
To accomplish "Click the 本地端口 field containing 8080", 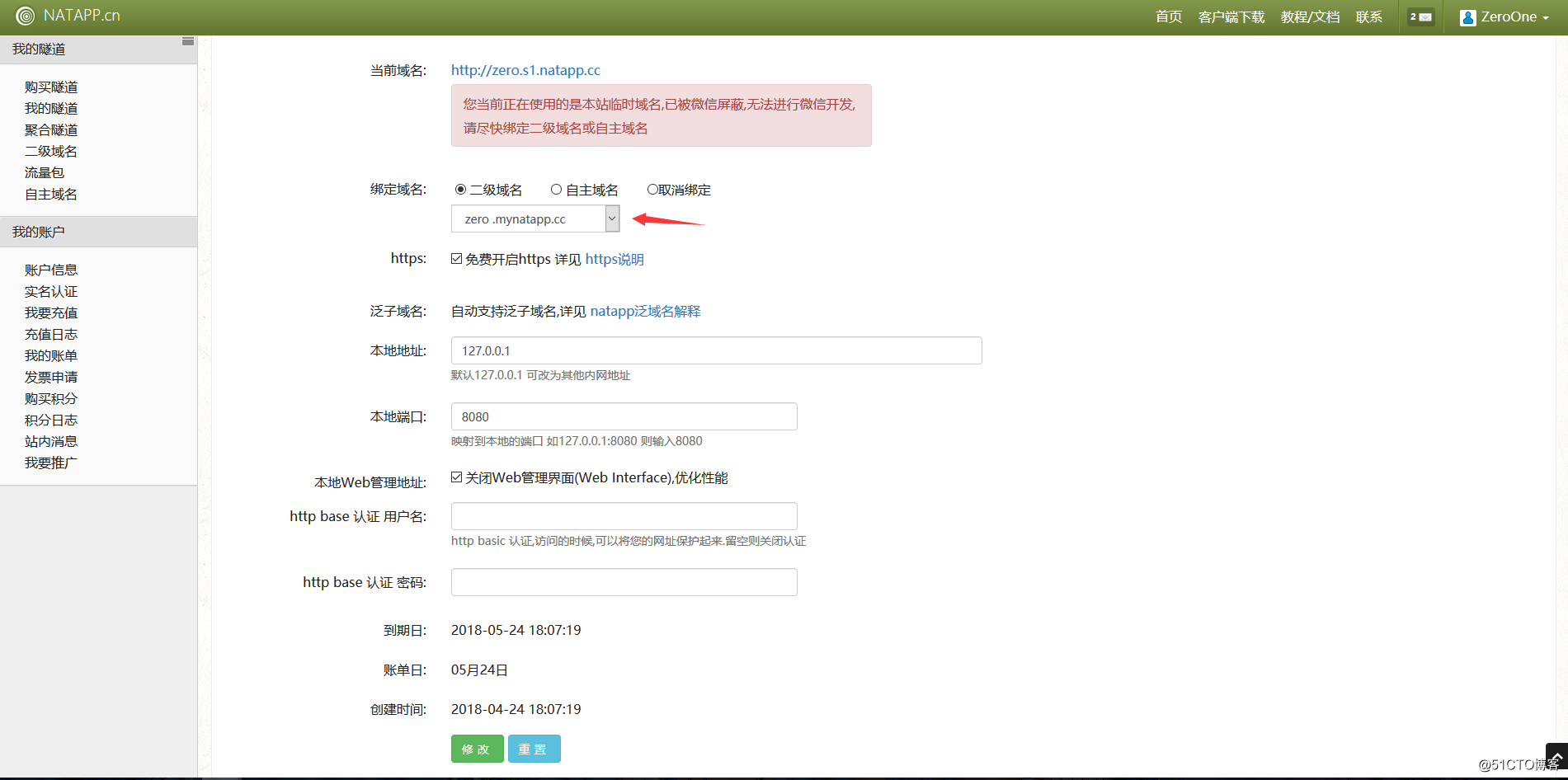I will click(624, 416).
